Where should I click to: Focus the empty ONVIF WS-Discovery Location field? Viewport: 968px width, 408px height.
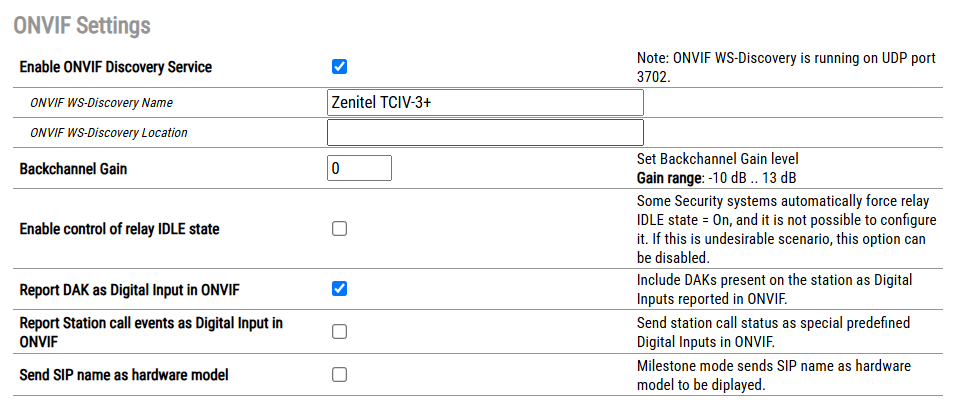click(x=485, y=132)
